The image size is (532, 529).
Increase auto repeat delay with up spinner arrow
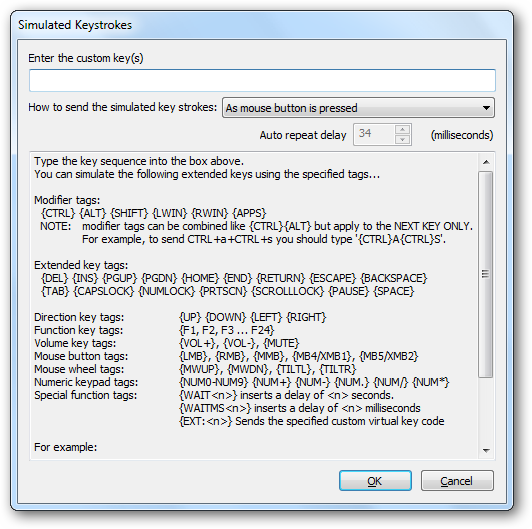click(x=402, y=129)
